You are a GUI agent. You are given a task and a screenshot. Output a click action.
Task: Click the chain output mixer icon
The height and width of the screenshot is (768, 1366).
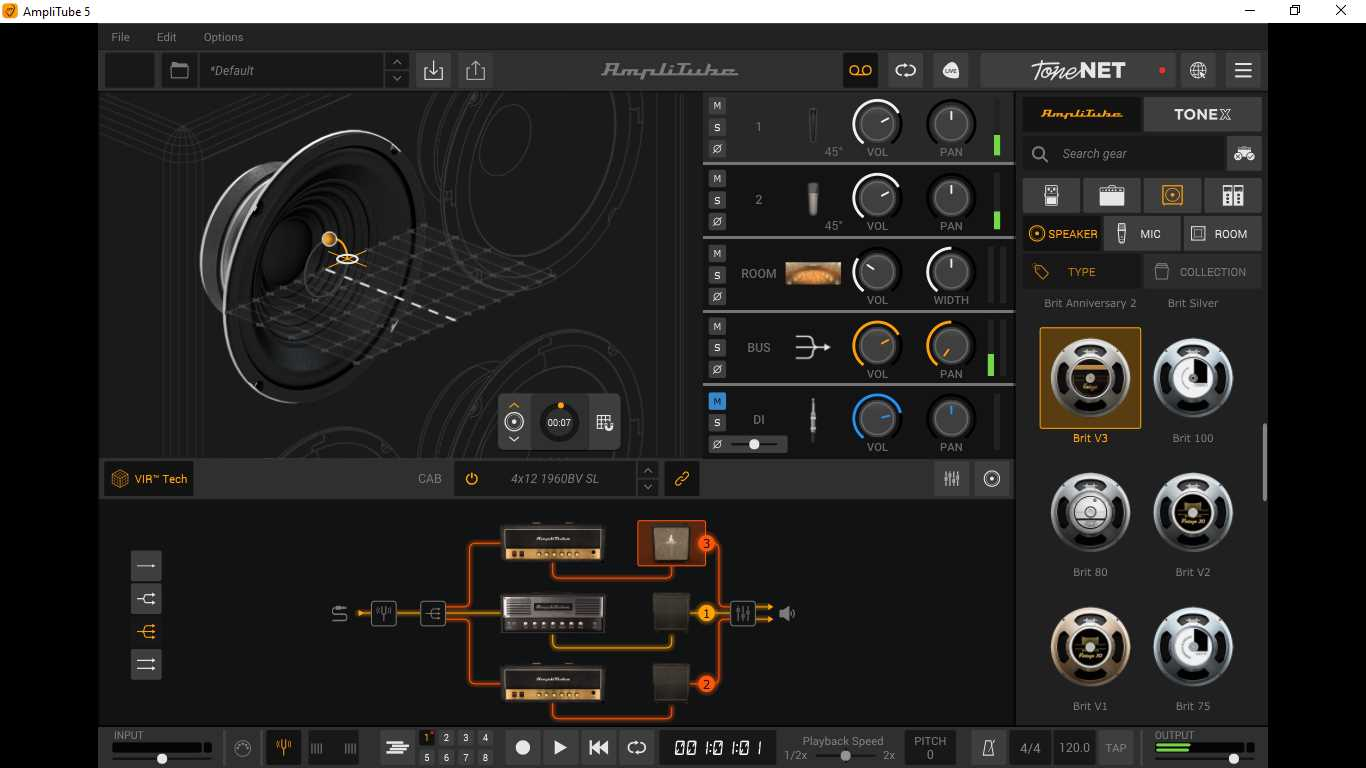(x=742, y=613)
